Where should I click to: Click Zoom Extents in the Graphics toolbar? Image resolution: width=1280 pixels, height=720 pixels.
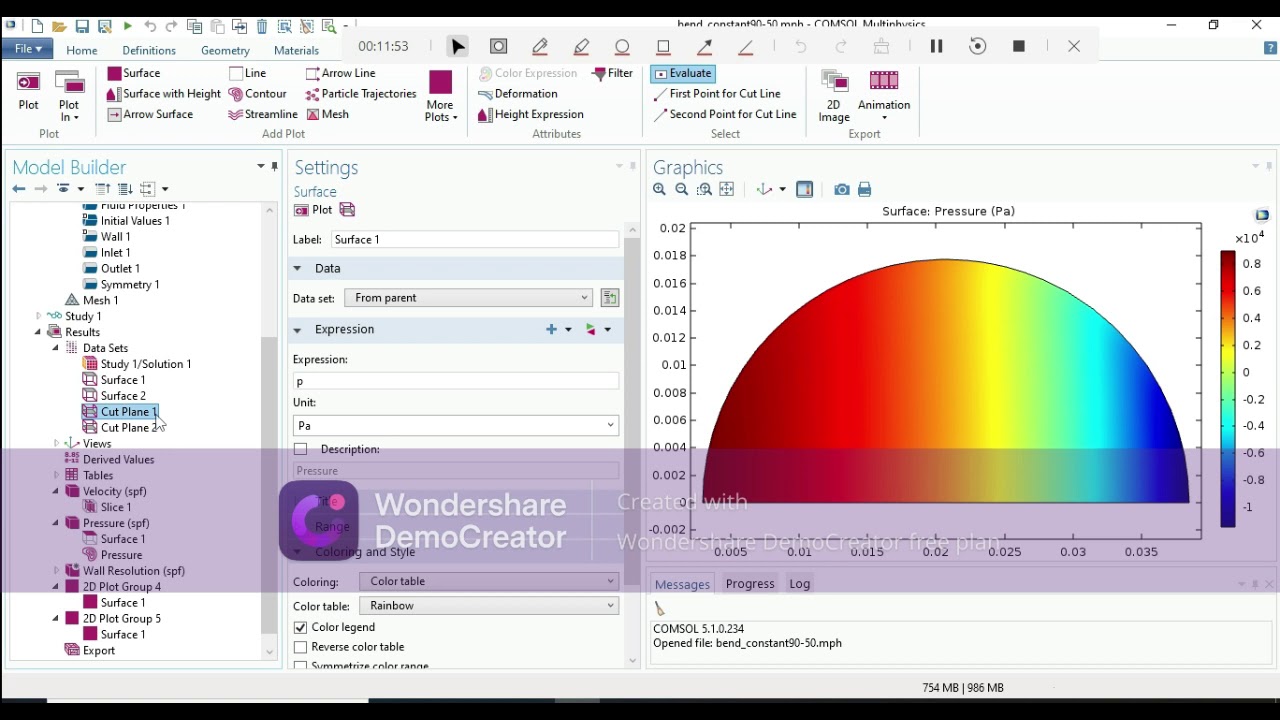pyautogui.click(x=727, y=190)
